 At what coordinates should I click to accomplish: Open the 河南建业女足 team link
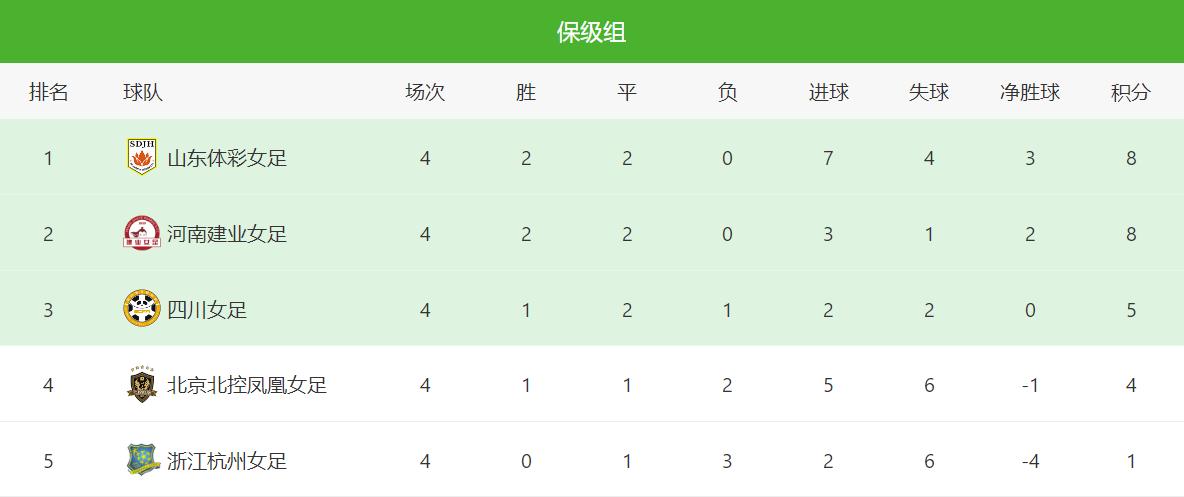coord(227,234)
